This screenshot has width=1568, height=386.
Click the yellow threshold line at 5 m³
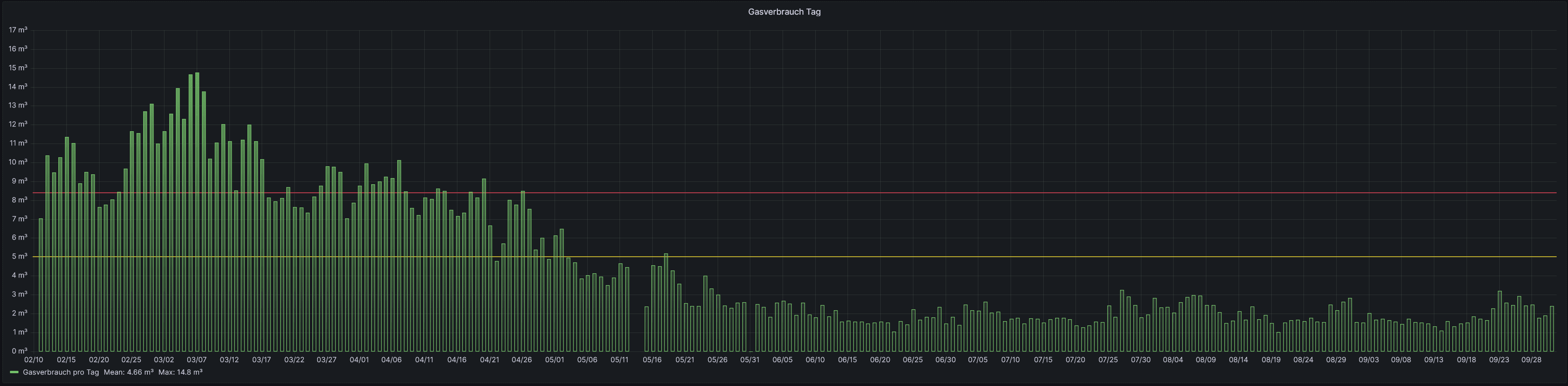(794, 257)
